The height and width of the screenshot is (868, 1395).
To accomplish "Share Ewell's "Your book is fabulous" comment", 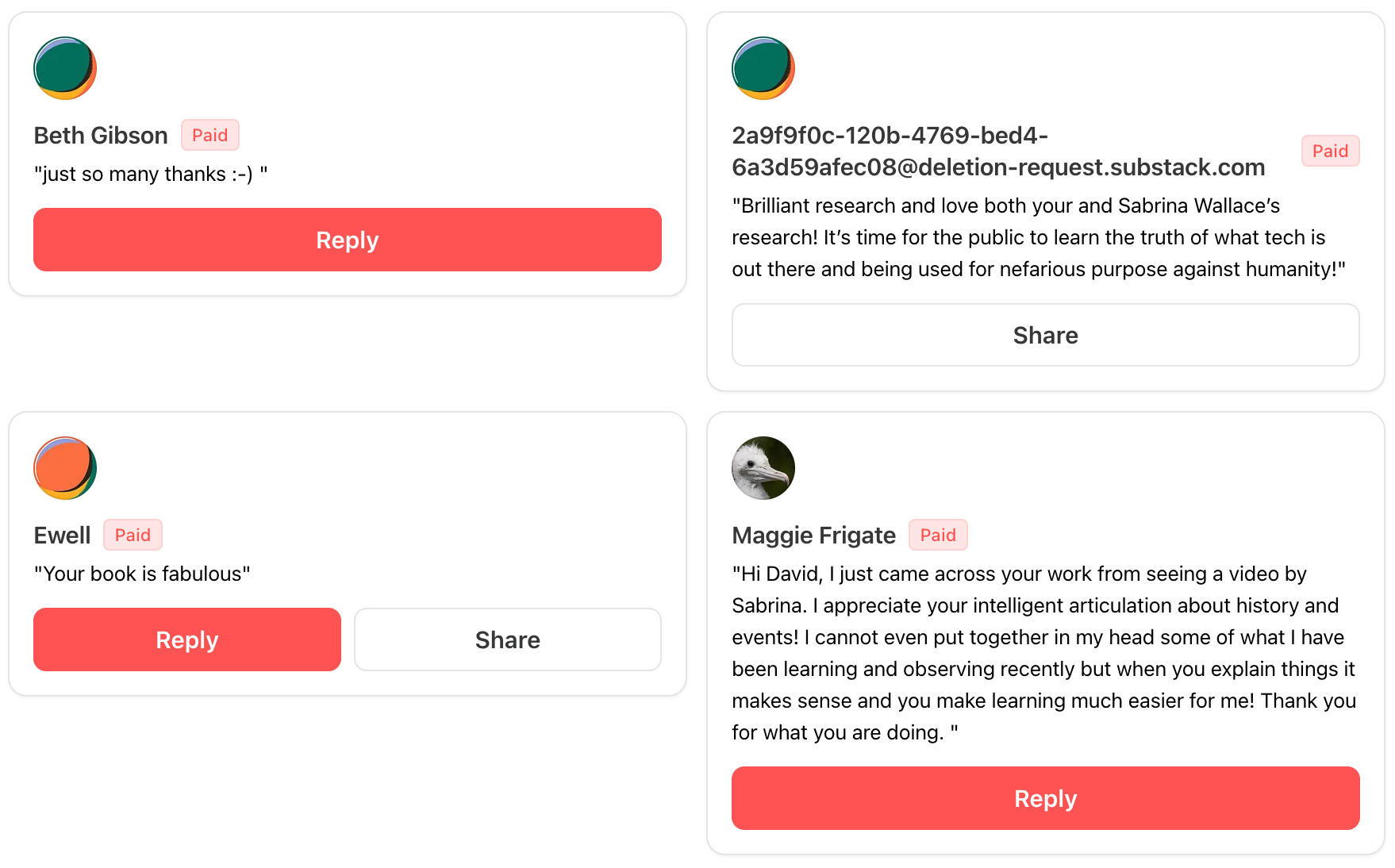I will click(x=507, y=639).
